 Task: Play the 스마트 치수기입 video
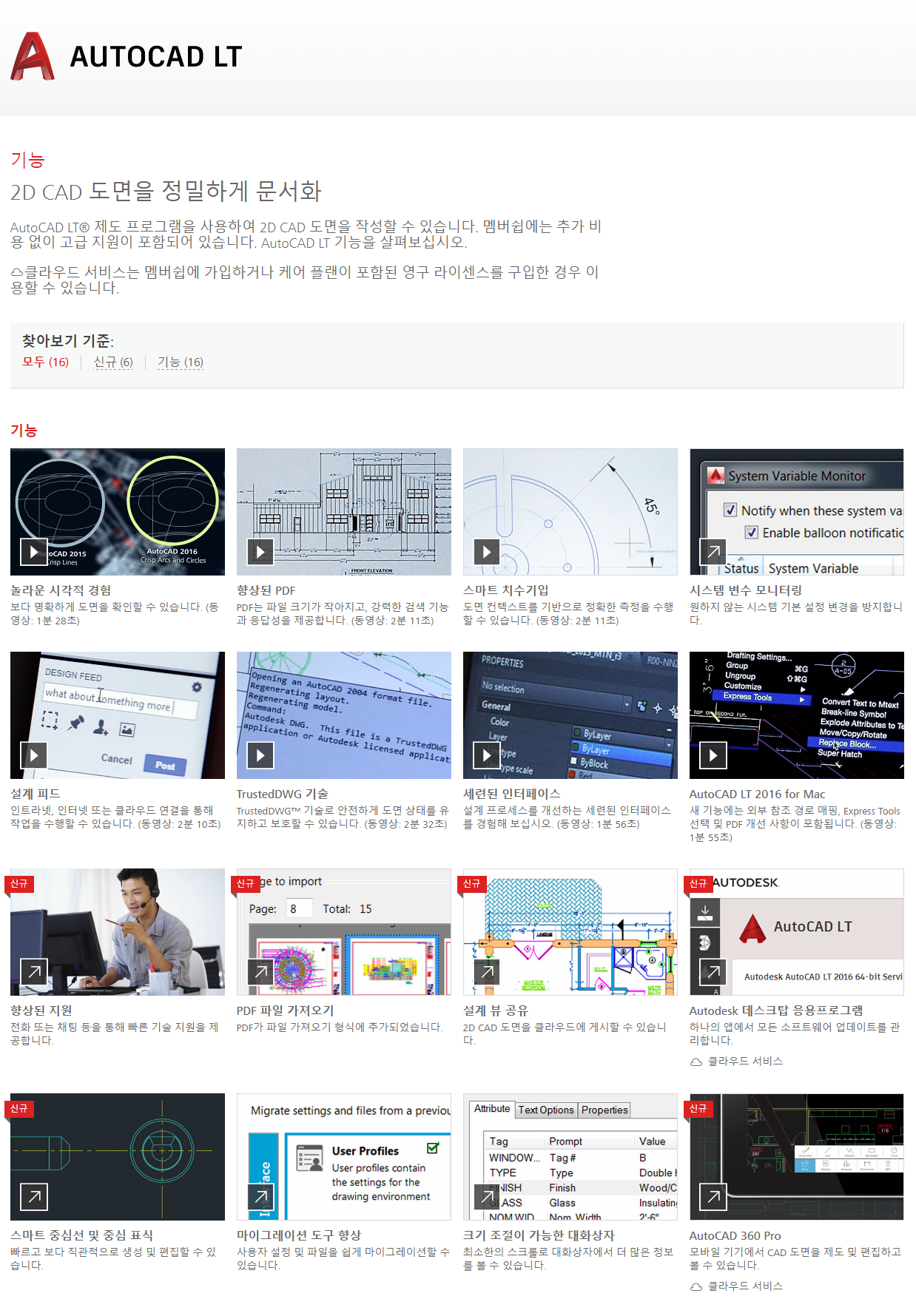[x=487, y=552]
